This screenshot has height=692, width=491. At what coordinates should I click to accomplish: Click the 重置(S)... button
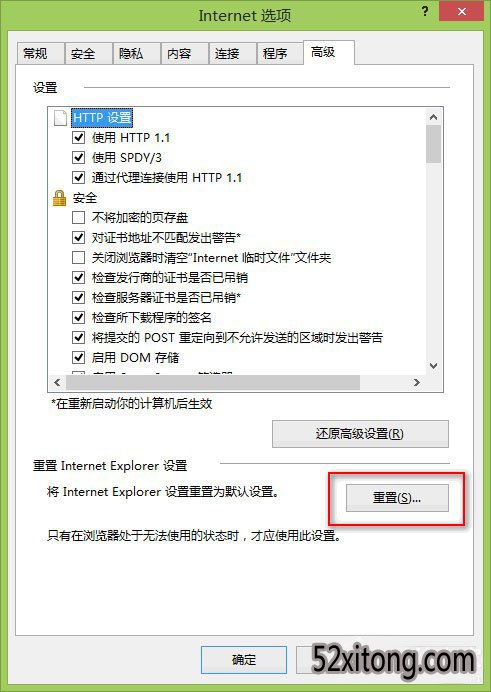pyautogui.click(x=397, y=498)
